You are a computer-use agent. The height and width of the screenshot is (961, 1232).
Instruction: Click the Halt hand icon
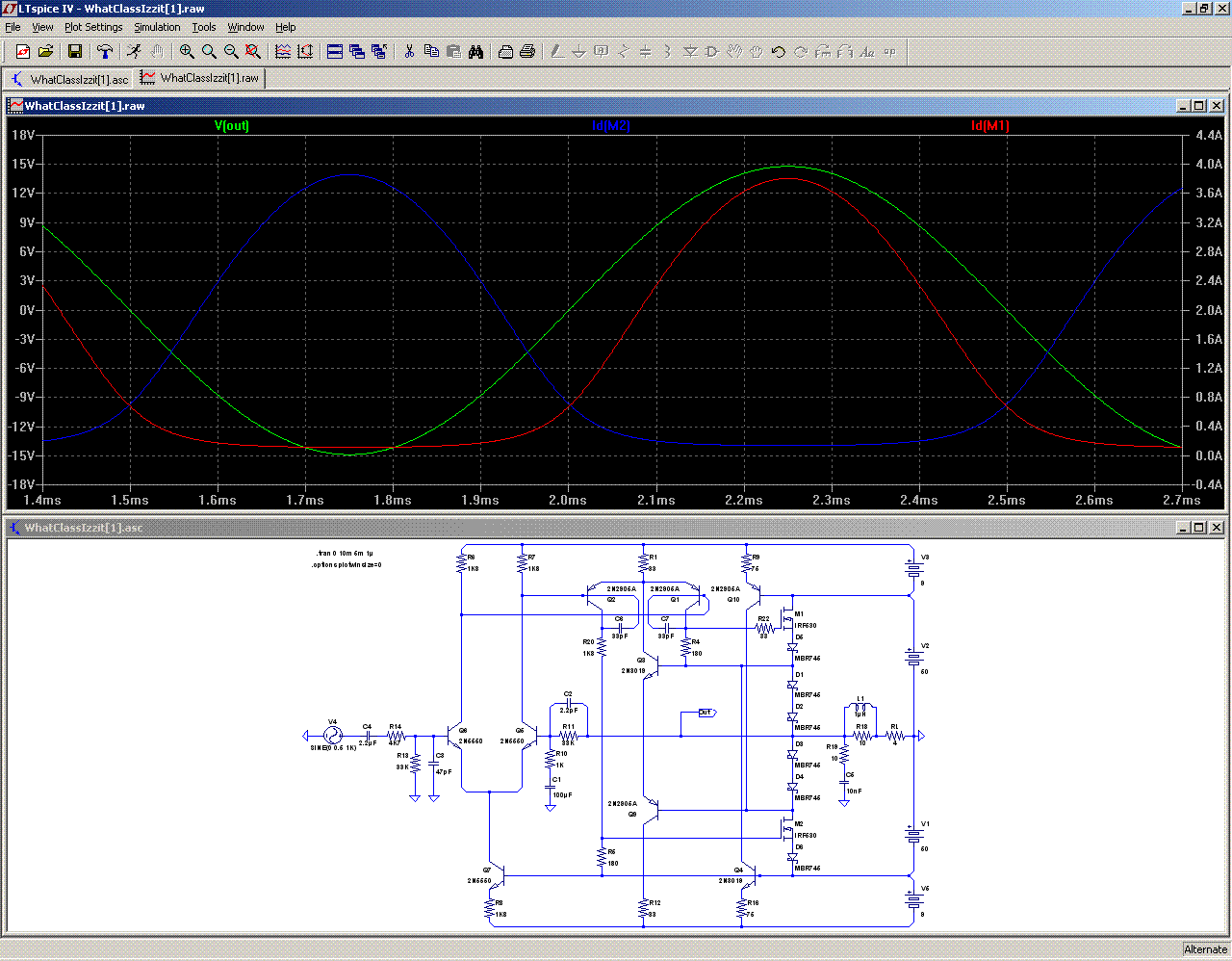click(156, 52)
